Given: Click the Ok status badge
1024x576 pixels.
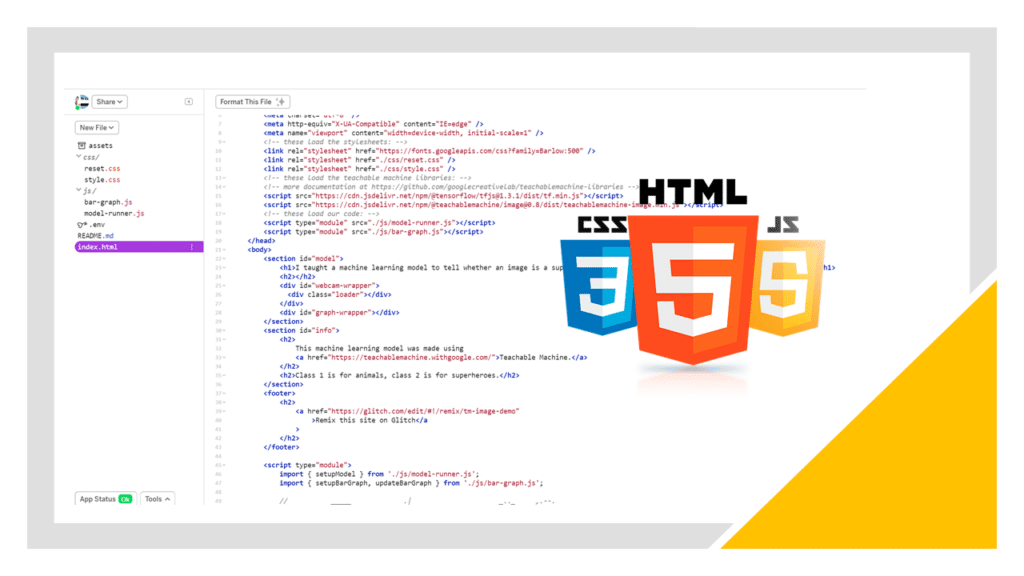Looking at the screenshot, I should 125,499.
